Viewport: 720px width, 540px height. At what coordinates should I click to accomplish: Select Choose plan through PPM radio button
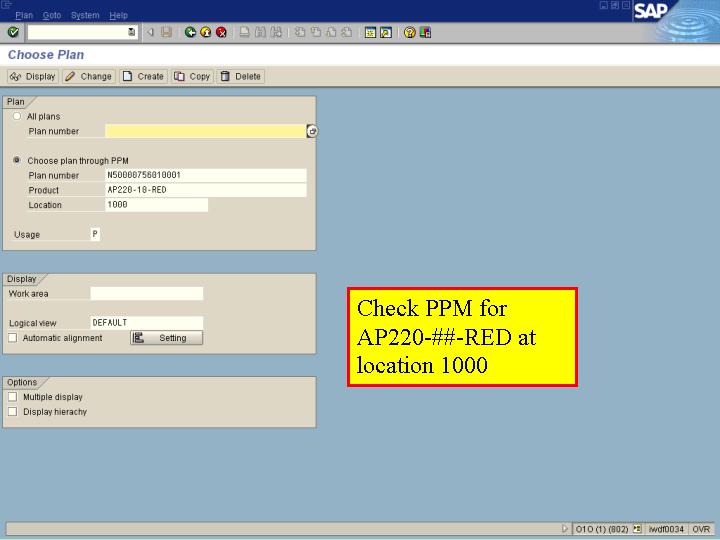(17, 160)
